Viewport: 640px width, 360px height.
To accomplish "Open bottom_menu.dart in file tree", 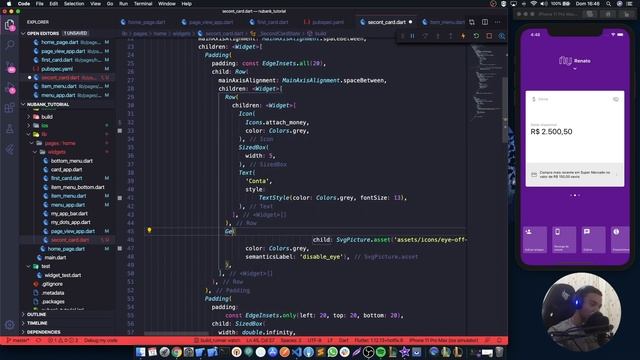I will coord(71,161).
